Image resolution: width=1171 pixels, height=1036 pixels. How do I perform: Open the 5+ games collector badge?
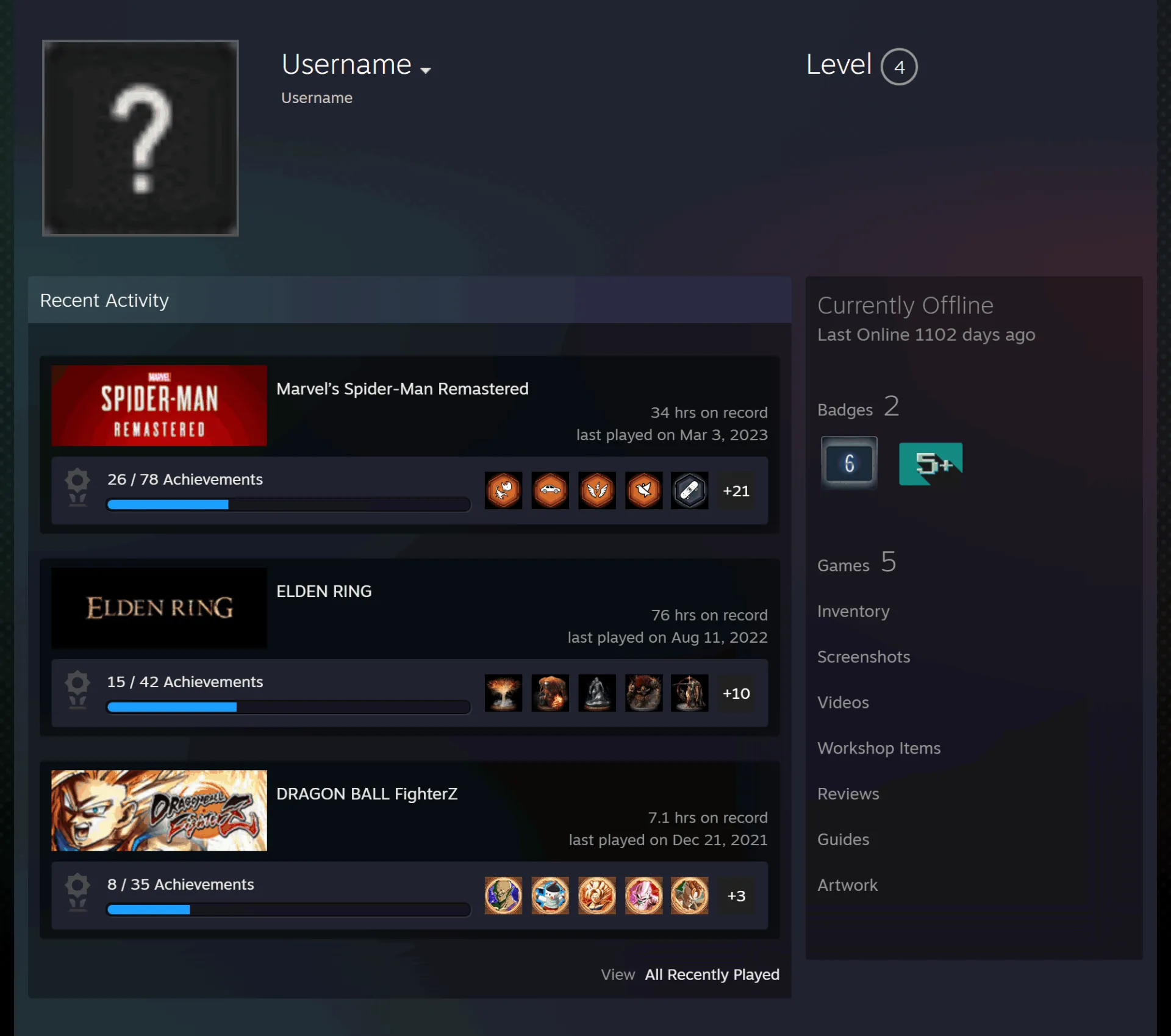[x=931, y=463]
